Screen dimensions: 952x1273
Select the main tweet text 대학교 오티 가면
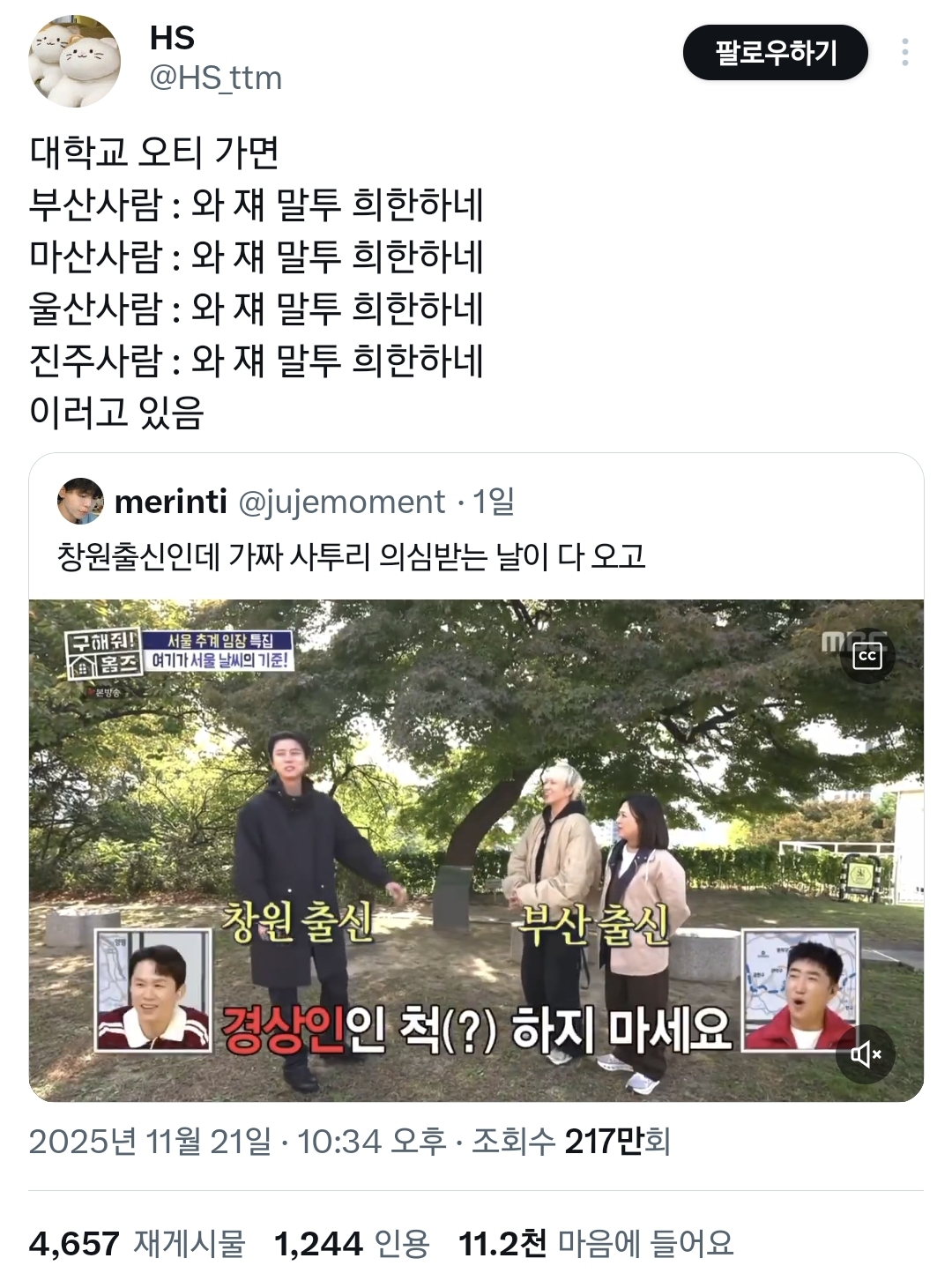click(x=154, y=153)
